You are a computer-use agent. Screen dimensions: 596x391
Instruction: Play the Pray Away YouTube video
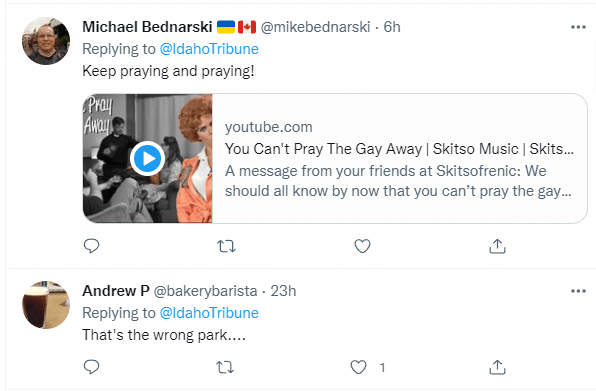(x=147, y=158)
